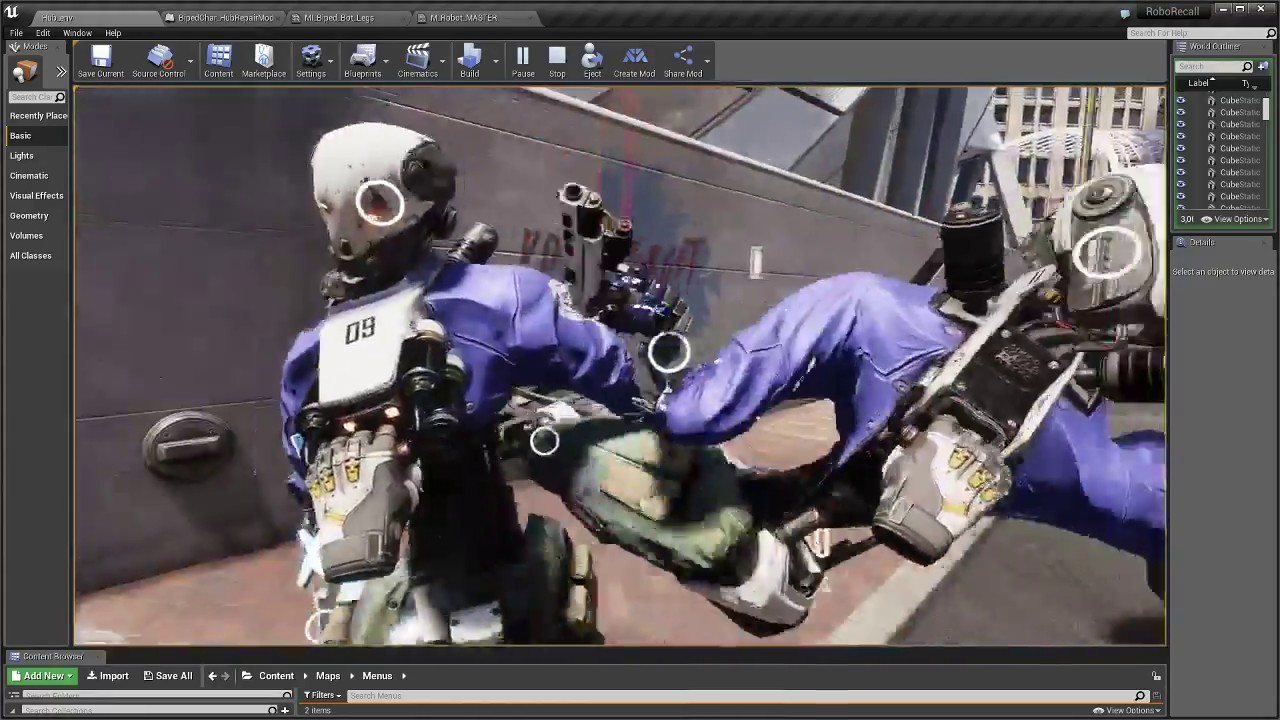
Task: Toggle visibility of the first CubeStatic actor
Action: [x=1181, y=100]
